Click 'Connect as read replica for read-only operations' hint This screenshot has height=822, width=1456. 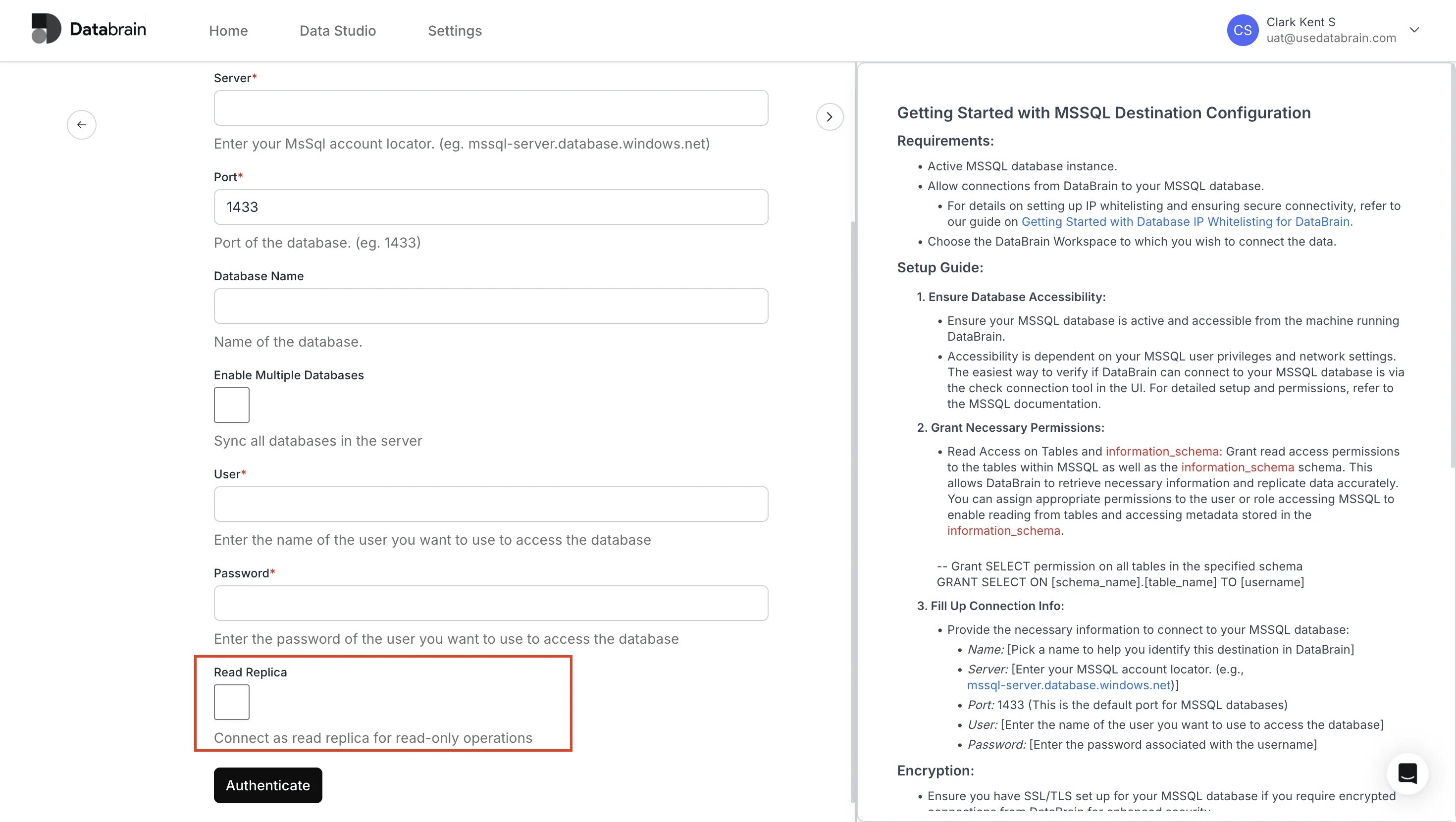(373, 738)
